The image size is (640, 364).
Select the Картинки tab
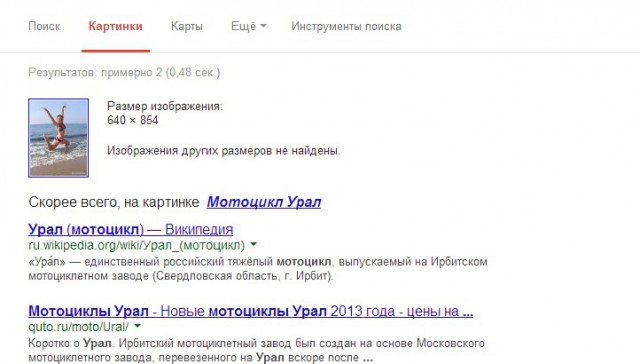coord(116,27)
